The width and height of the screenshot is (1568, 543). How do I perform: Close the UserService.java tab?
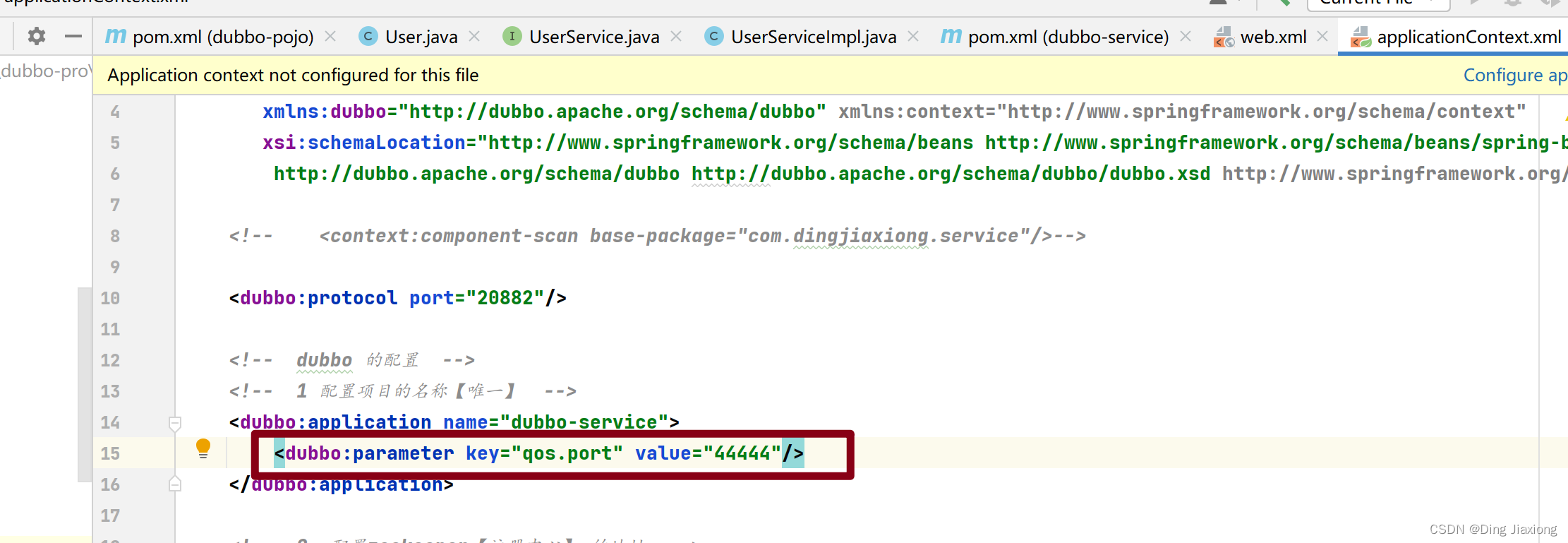pyautogui.click(x=676, y=36)
